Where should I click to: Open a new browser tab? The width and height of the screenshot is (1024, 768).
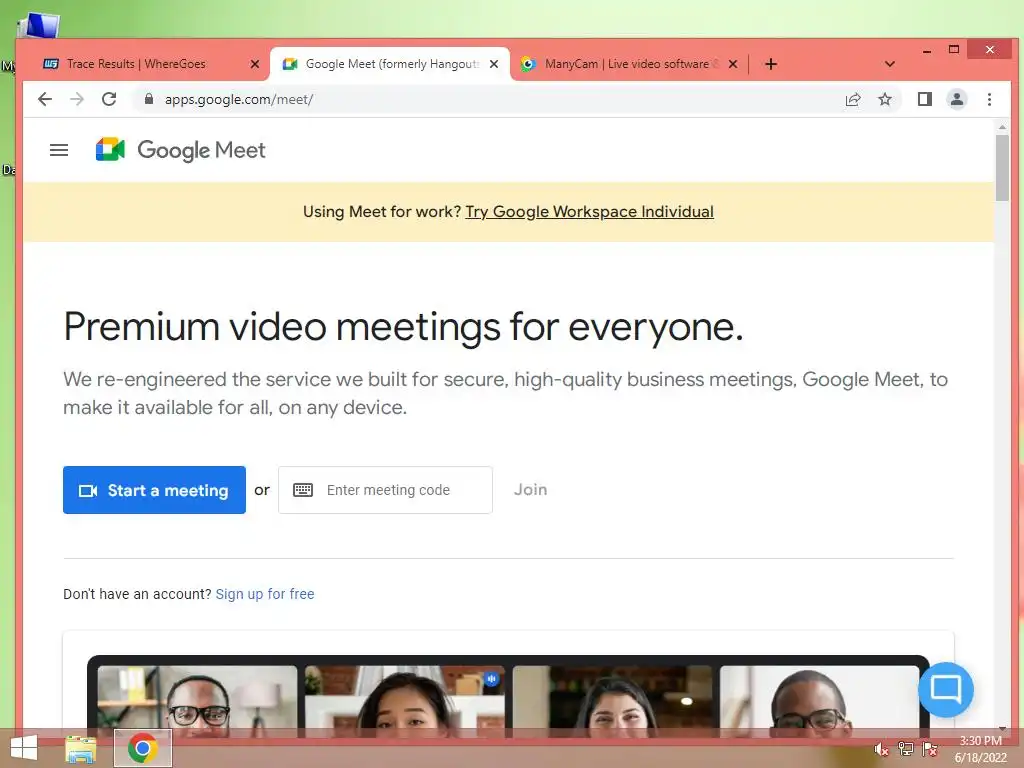771,64
